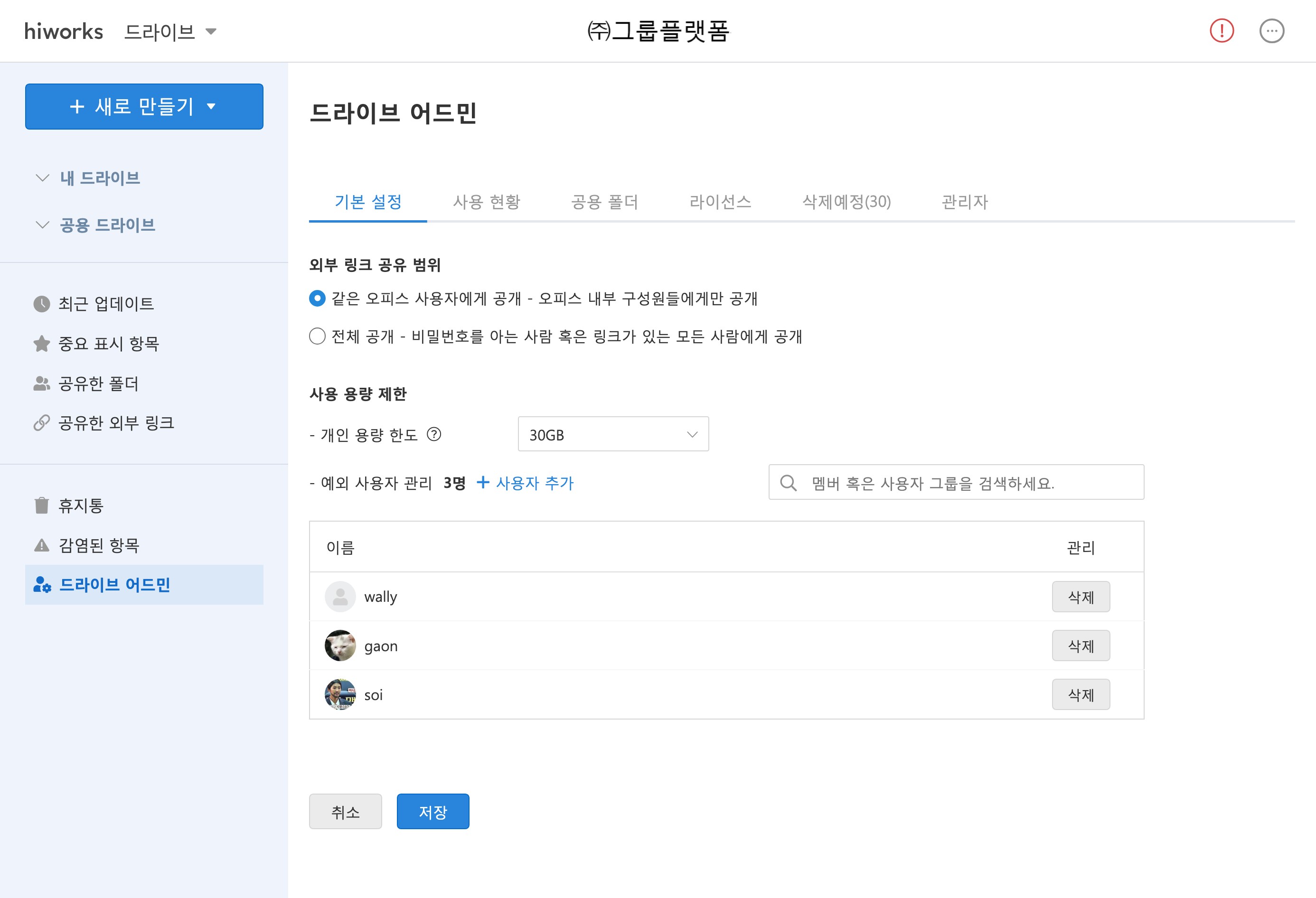Open the 30GB personal quota dropdown
Image resolution: width=1316 pixels, height=898 pixels.
(613, 434)
